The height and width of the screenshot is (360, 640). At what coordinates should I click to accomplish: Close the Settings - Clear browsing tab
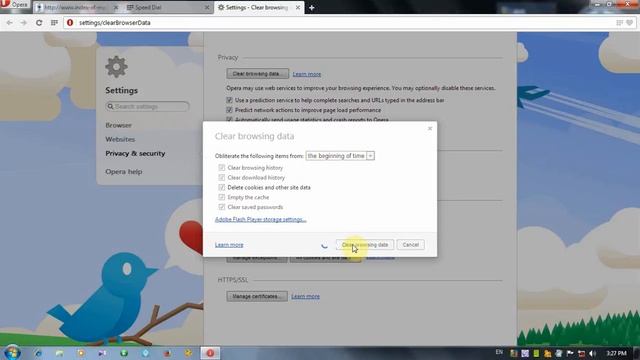pyautogui.click(x=298, y=7)
